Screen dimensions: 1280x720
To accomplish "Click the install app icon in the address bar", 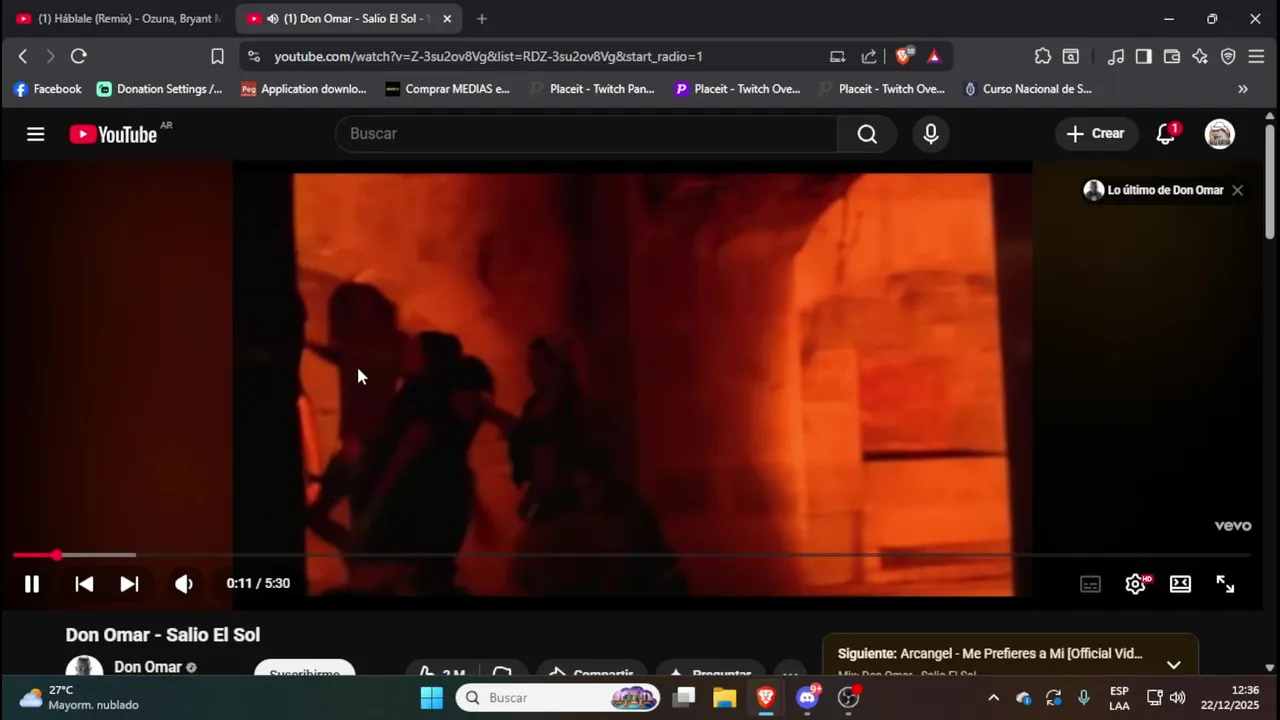I will coord(837,57).
